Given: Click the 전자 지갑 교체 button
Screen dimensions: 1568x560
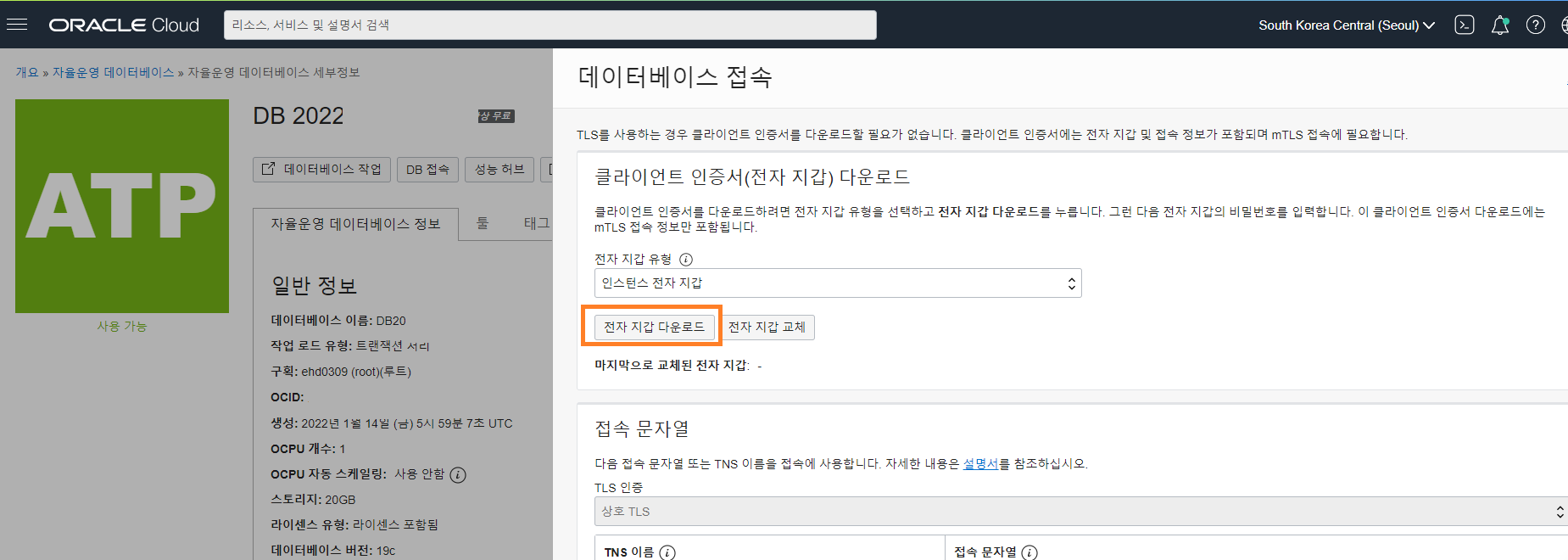Looking at the screenshot, I should coord(767,327).
